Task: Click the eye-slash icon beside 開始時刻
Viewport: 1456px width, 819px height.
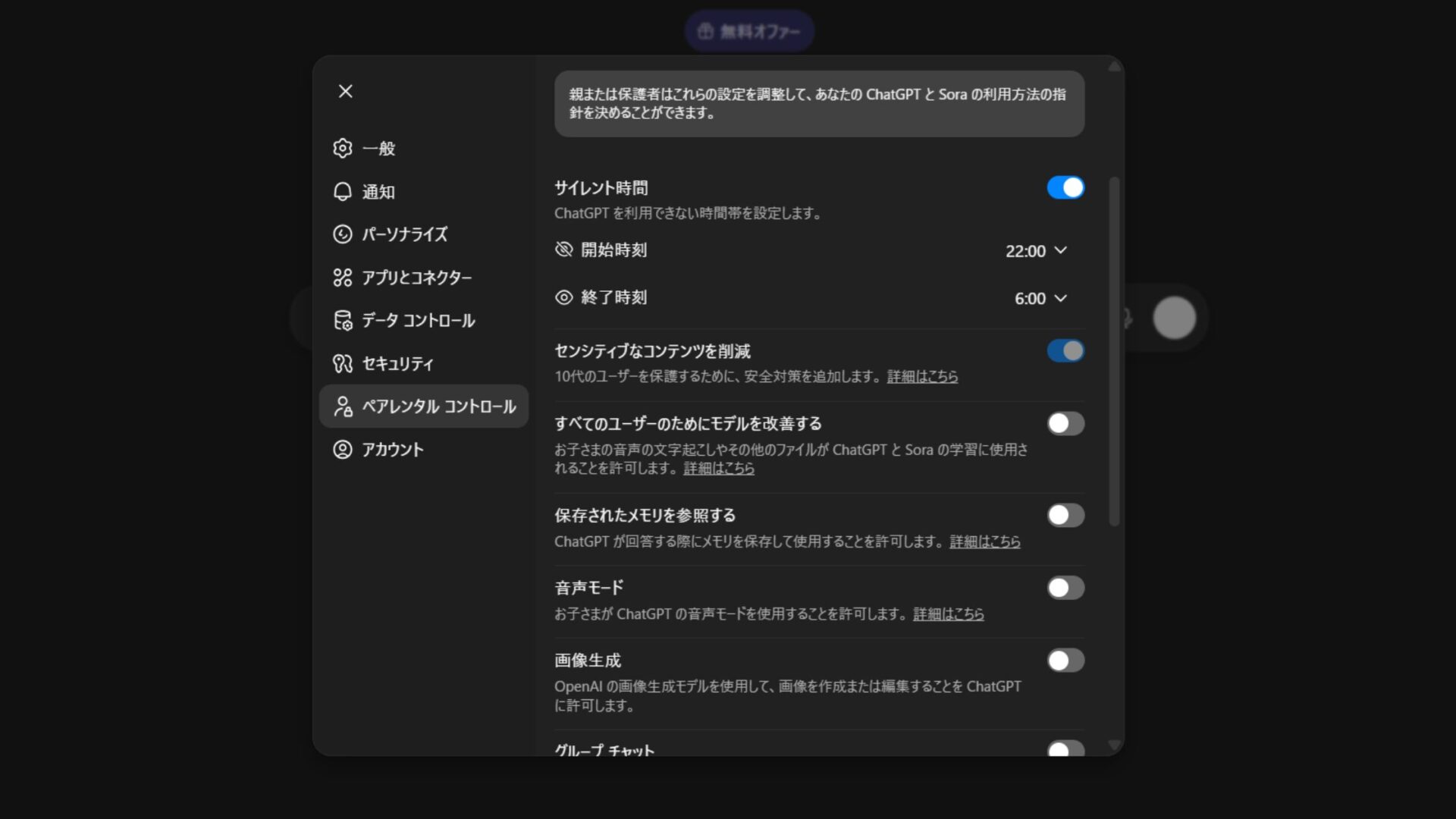Action: click(x=563, y=250)
